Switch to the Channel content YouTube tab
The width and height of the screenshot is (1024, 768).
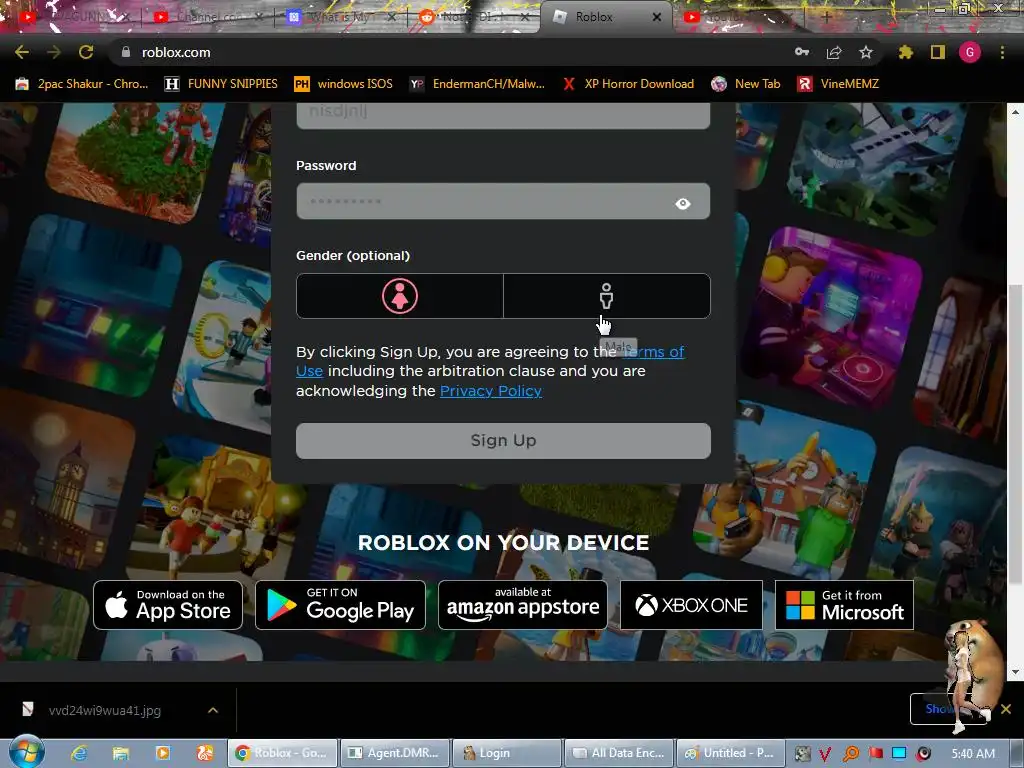coord(208,17)
